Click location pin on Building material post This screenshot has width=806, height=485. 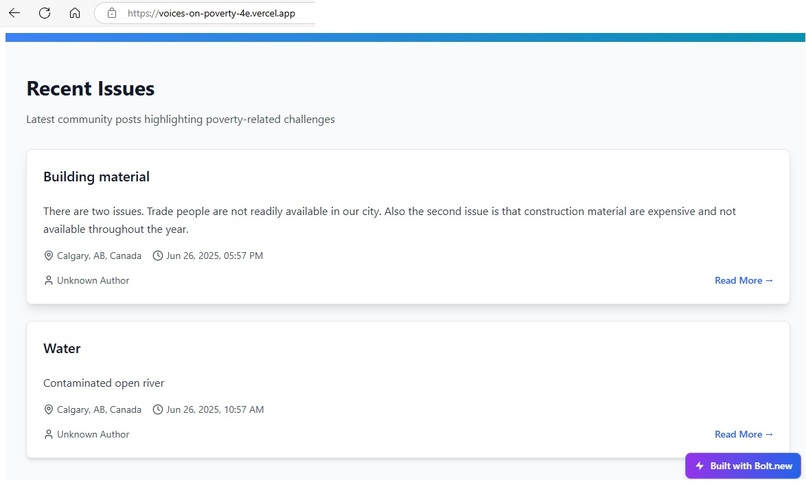(48, 255)
